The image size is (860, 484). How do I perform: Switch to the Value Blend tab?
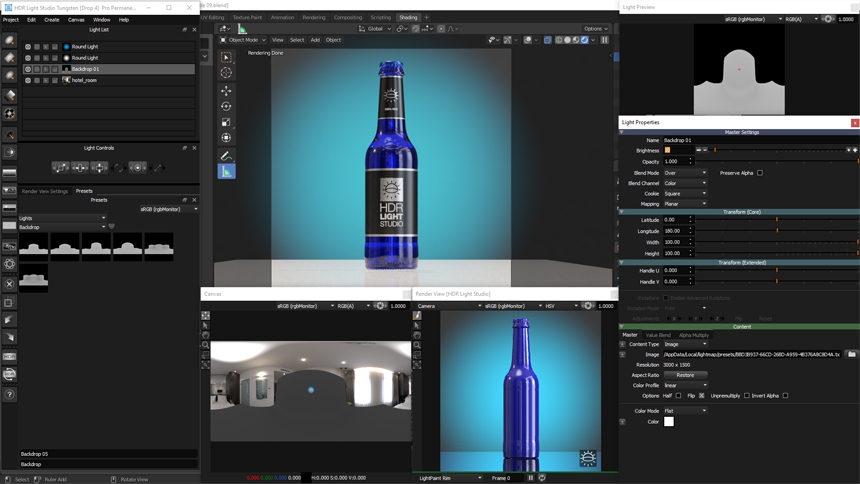(x=658, y=335)
